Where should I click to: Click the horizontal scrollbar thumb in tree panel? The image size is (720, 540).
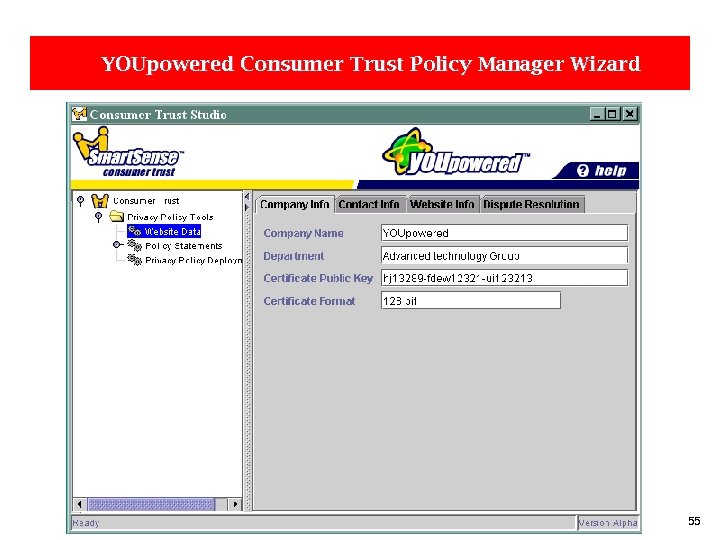tap(151, 504)
